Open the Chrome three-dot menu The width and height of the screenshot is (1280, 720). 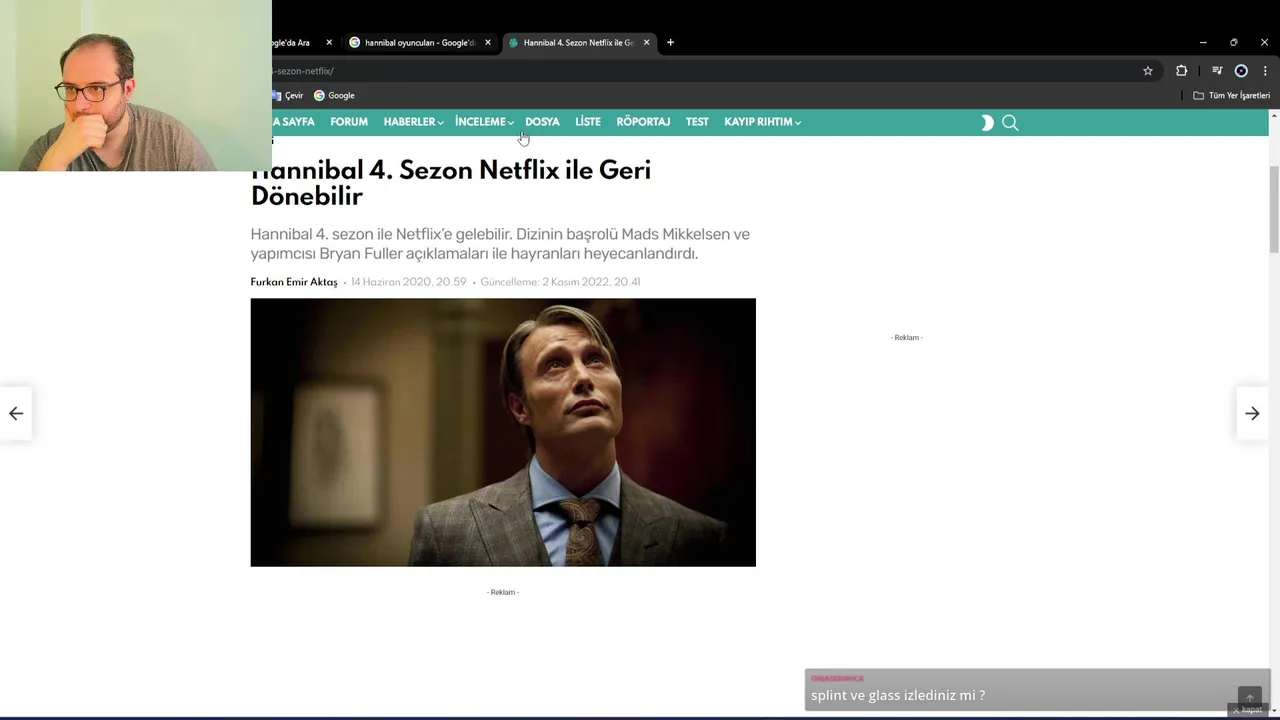click(x=1265, y=71)
